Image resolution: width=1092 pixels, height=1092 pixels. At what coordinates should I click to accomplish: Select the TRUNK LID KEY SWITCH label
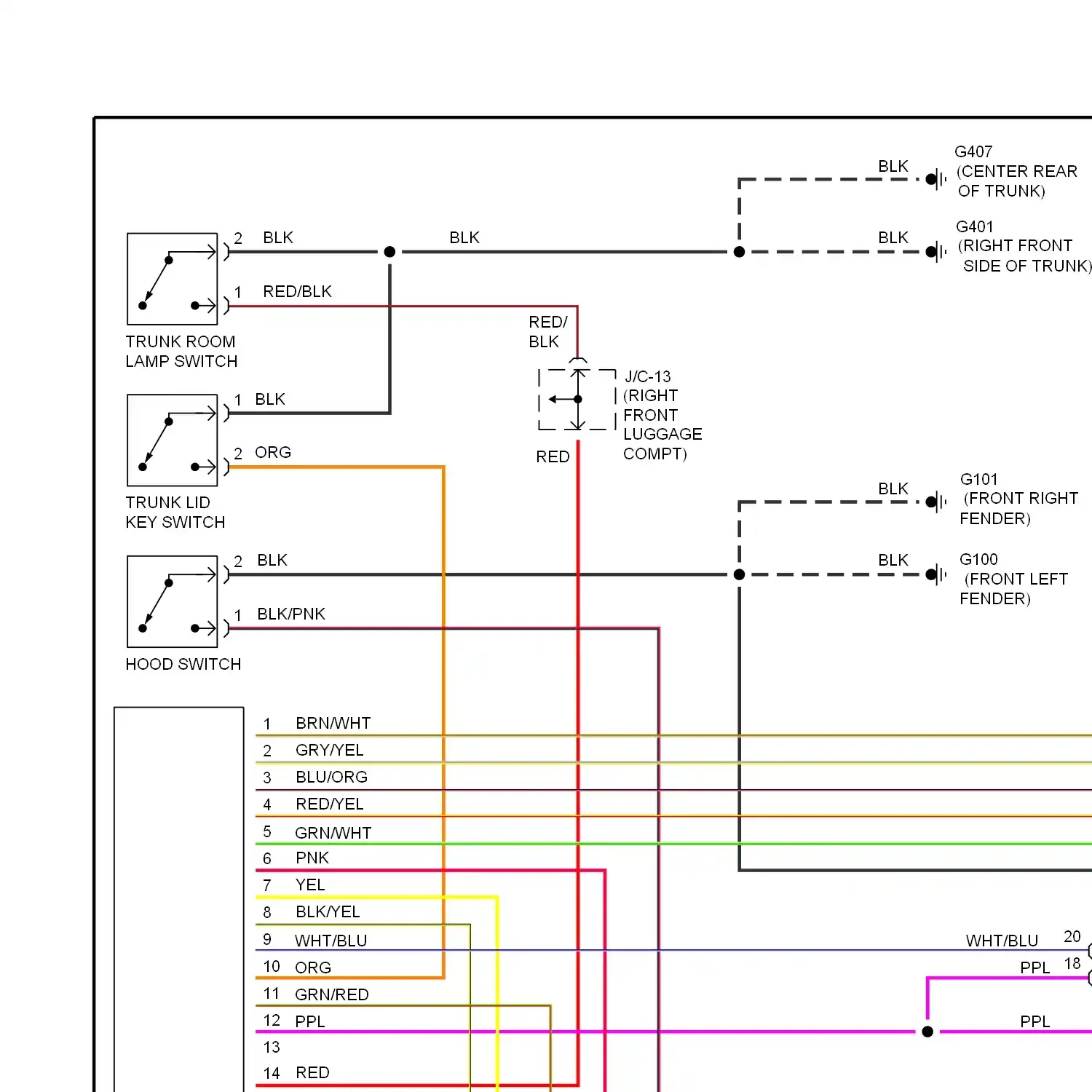[175, 513]
